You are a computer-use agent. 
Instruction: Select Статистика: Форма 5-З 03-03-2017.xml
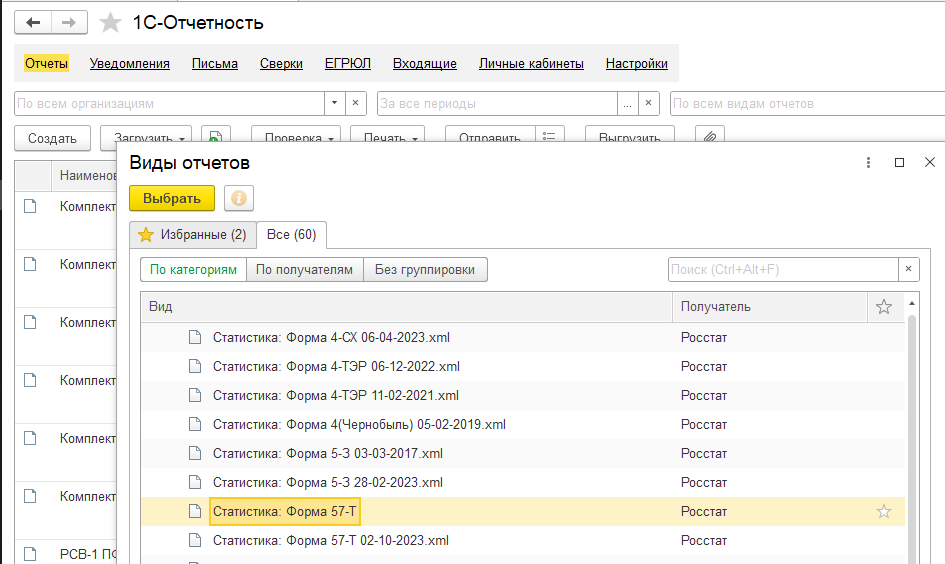click(x=327, y=453)
